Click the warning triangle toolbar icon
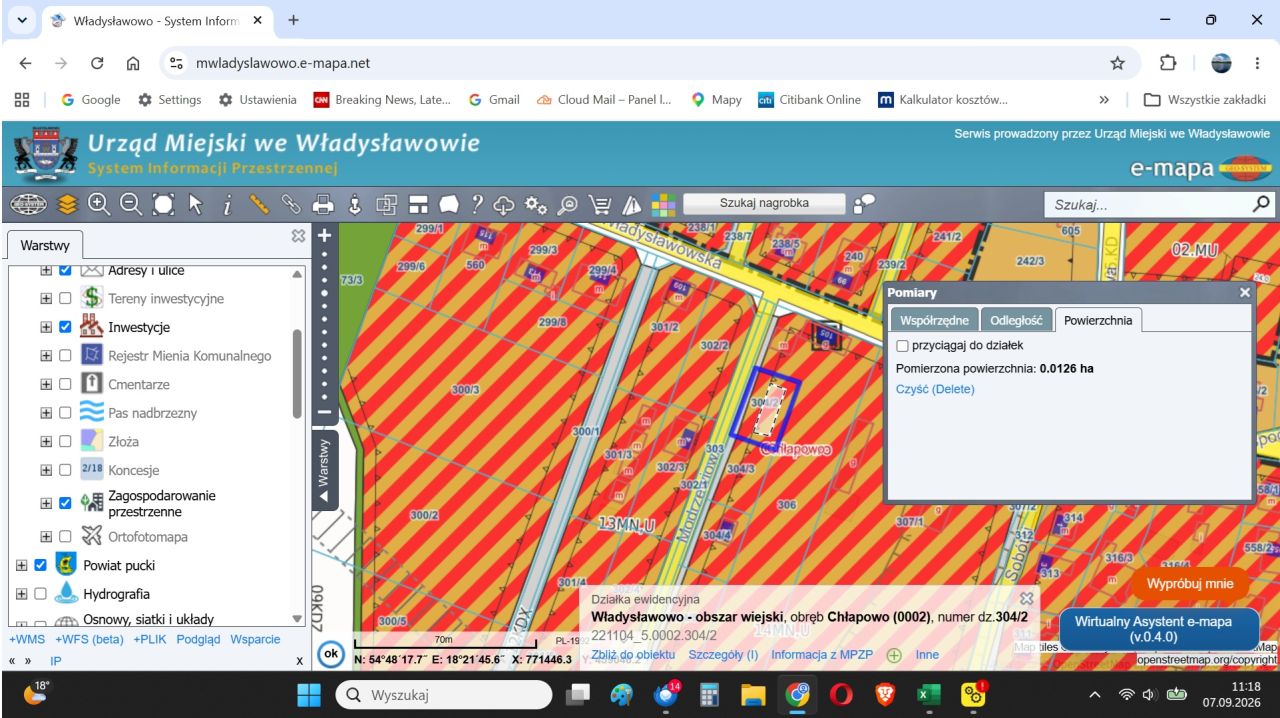The image size is (1280, 718). (x=631, y=204)
